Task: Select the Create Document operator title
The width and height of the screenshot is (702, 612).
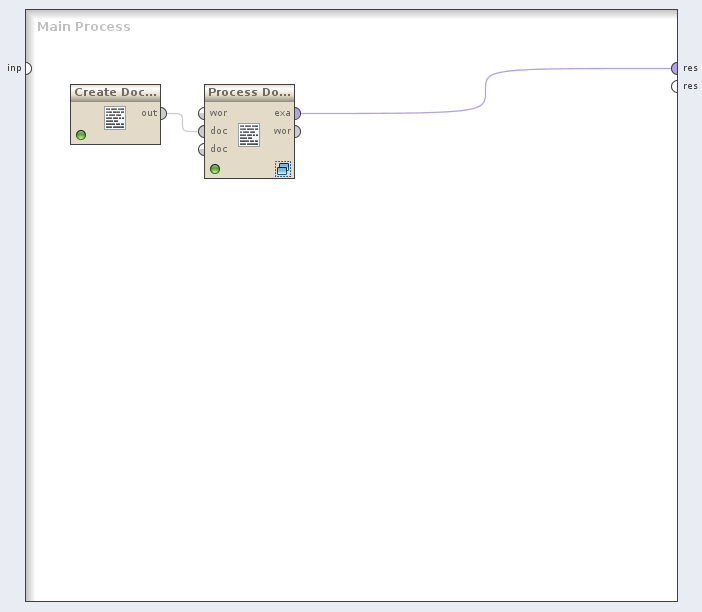Action: pyautogui.click(x=115, y=92)
